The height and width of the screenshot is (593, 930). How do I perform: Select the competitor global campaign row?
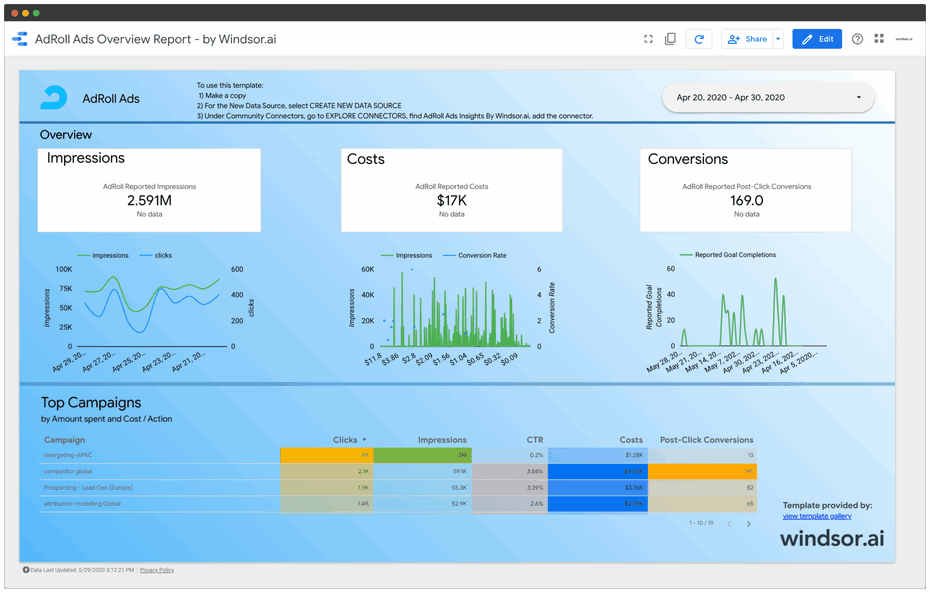point(397,471)
